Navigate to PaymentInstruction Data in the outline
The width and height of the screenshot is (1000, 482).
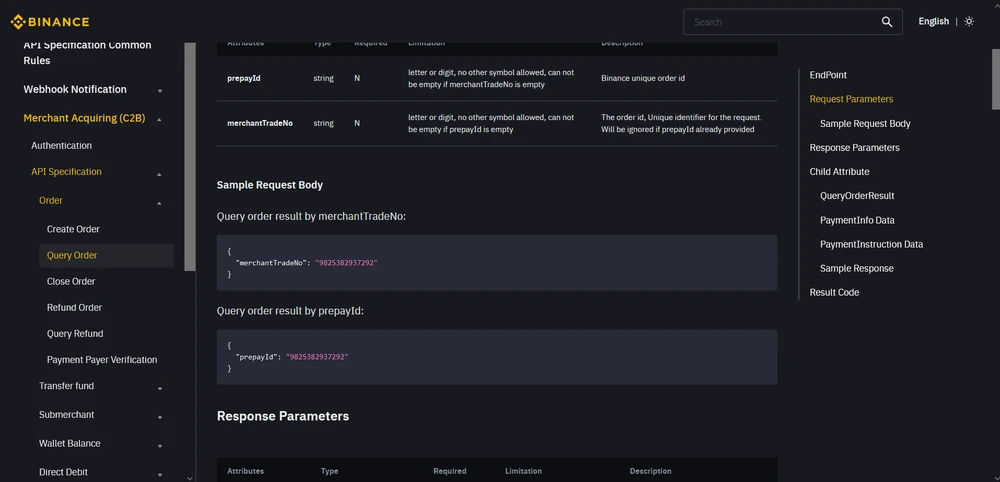tap(871, 245)
